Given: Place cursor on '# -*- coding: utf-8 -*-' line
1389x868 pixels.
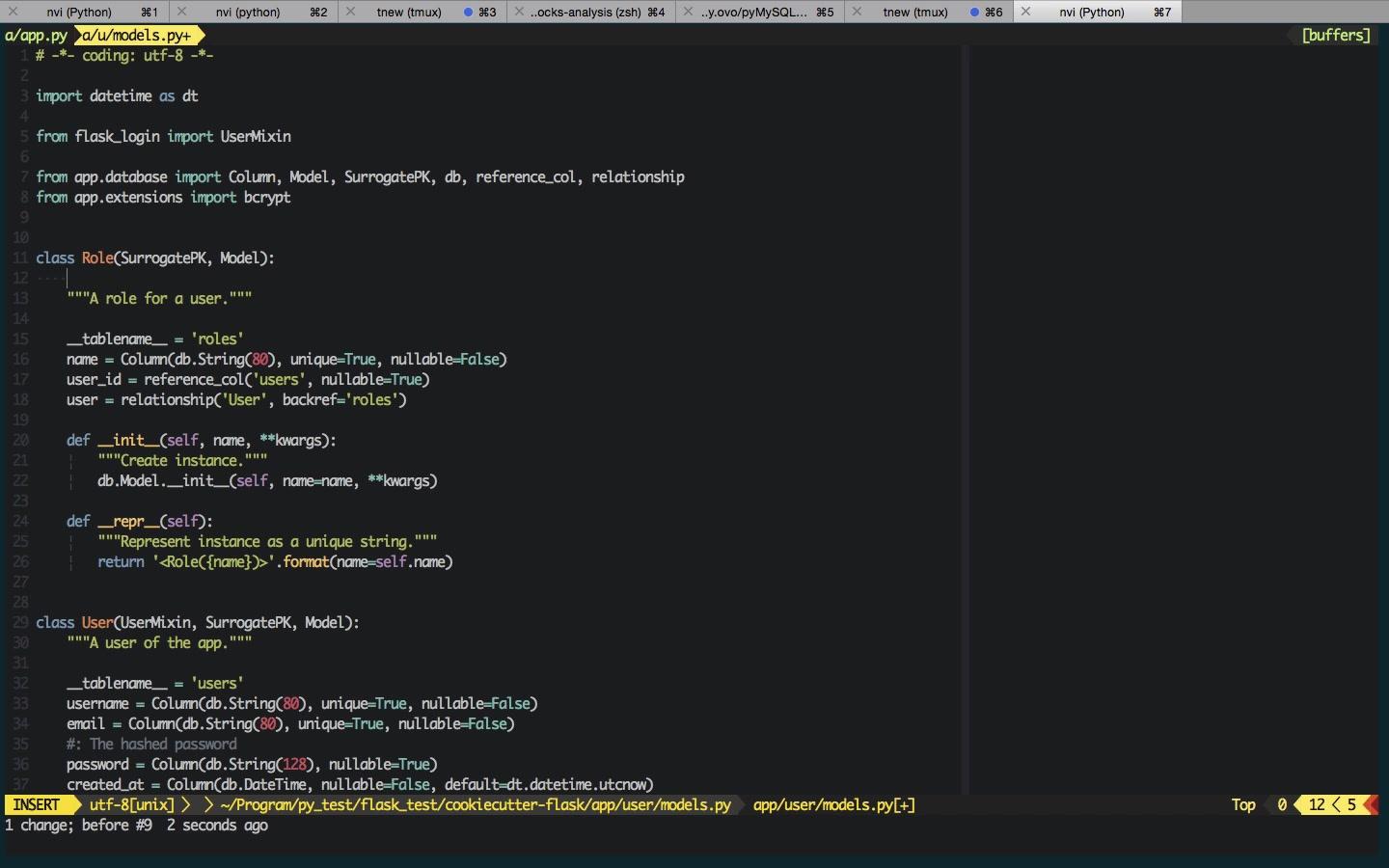Looking at the screenshot, I should tap(124, 56).
